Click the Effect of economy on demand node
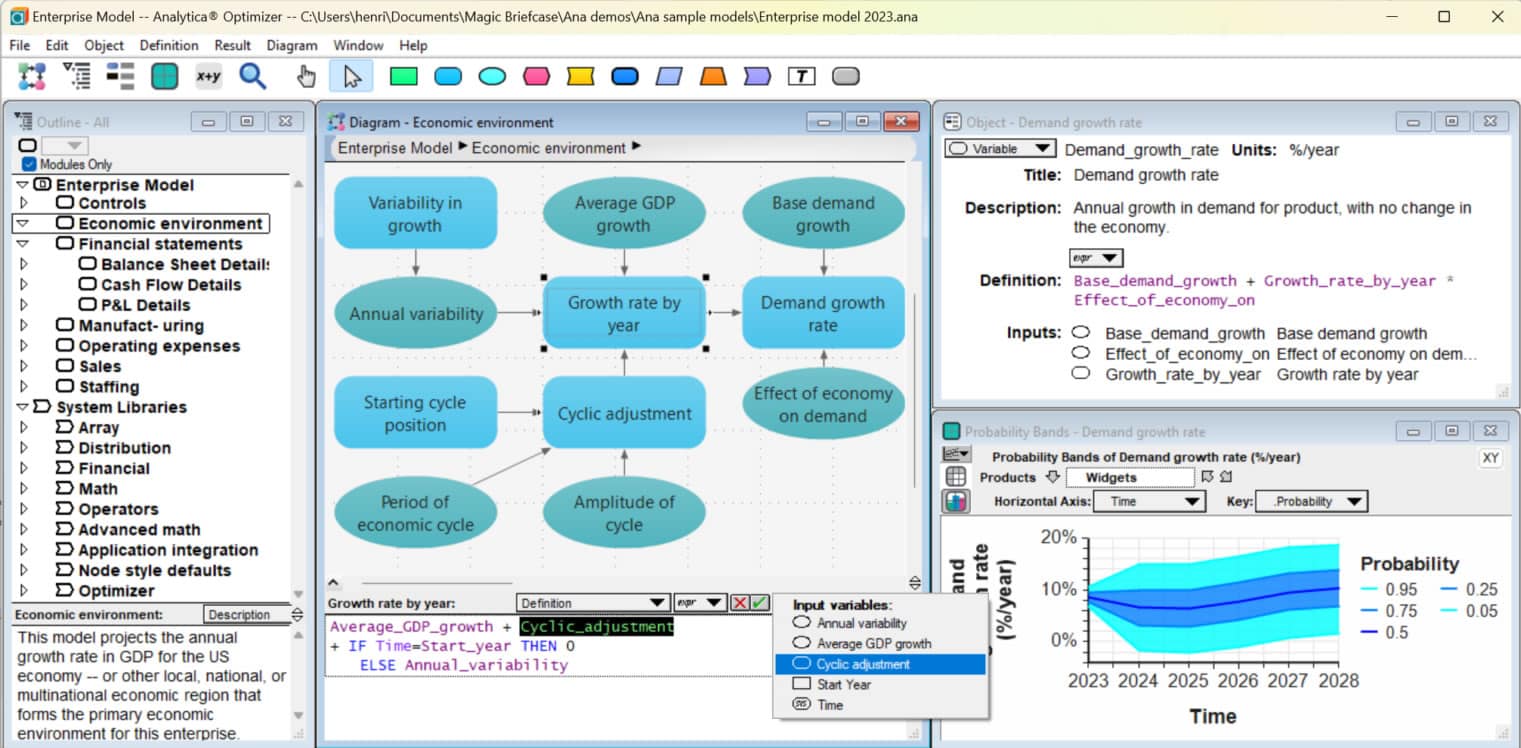The image size is (1521, 748). 823,405
